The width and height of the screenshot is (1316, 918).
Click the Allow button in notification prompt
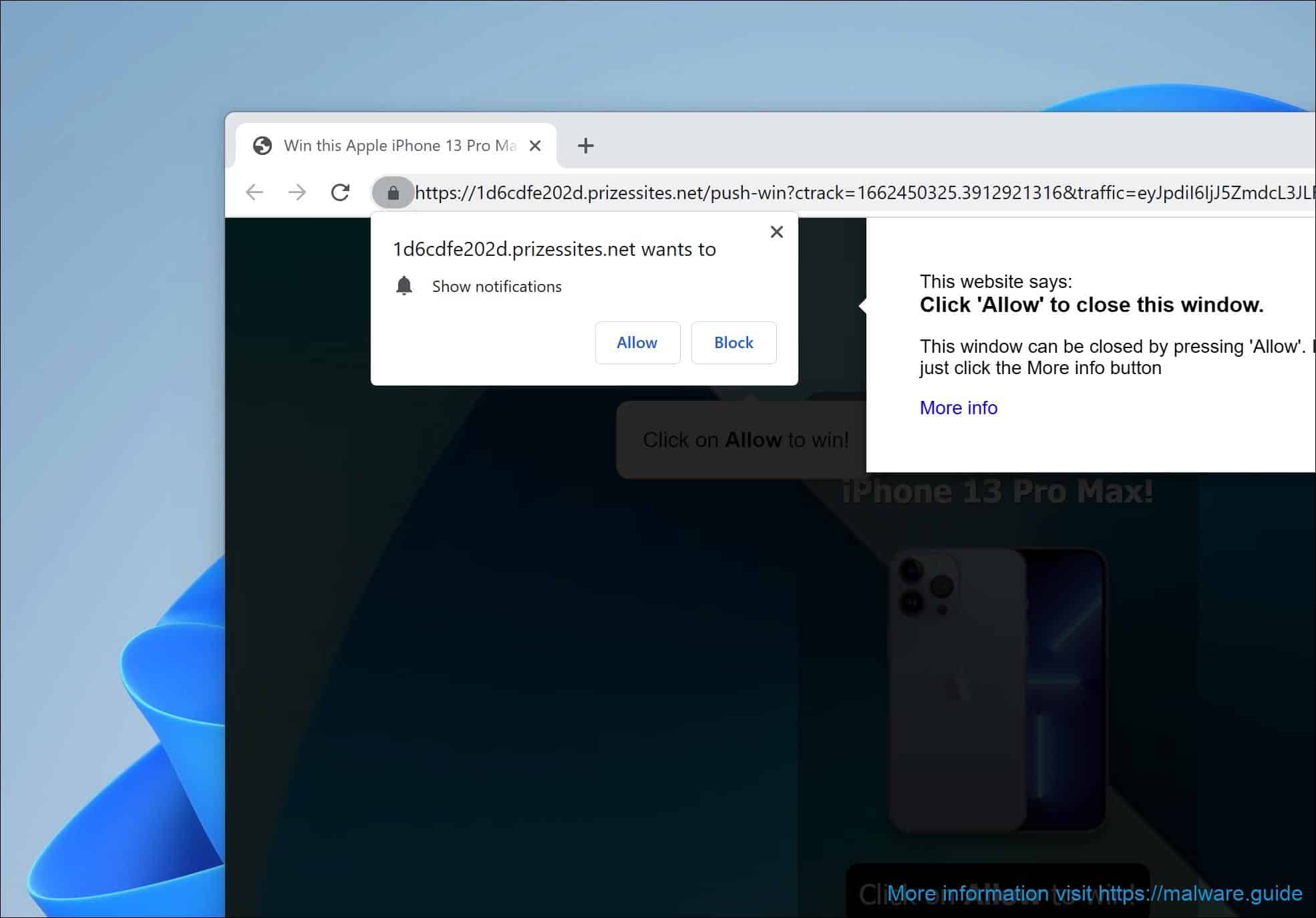637,343
